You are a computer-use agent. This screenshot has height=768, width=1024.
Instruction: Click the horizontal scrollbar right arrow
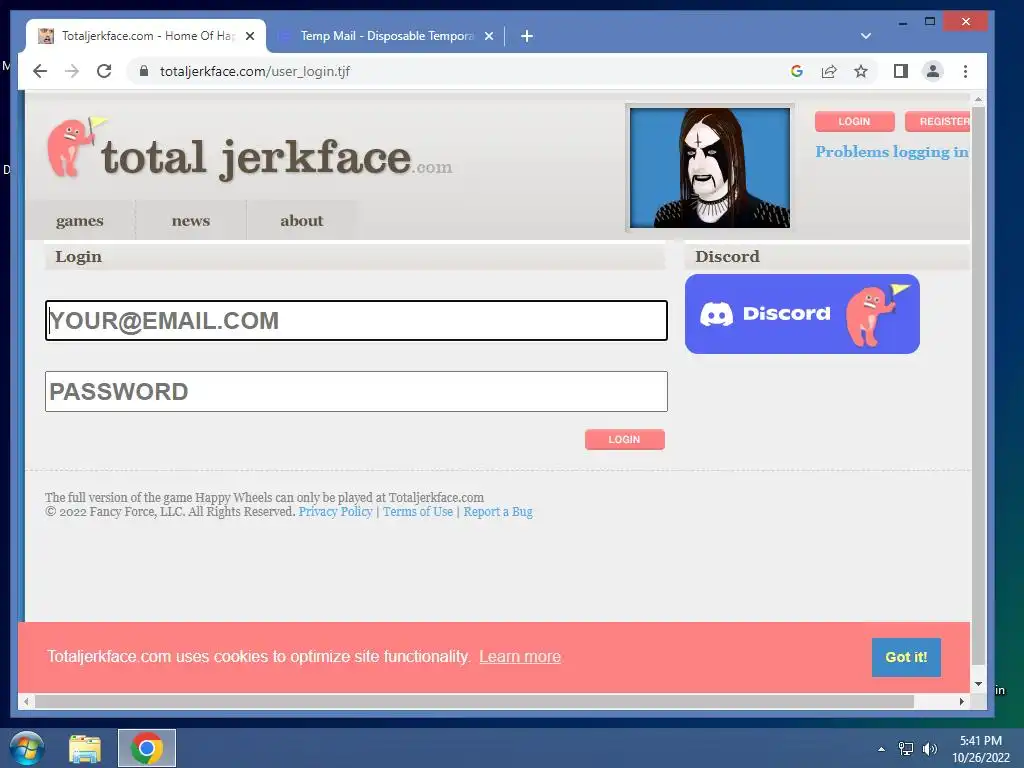(962, 701)
